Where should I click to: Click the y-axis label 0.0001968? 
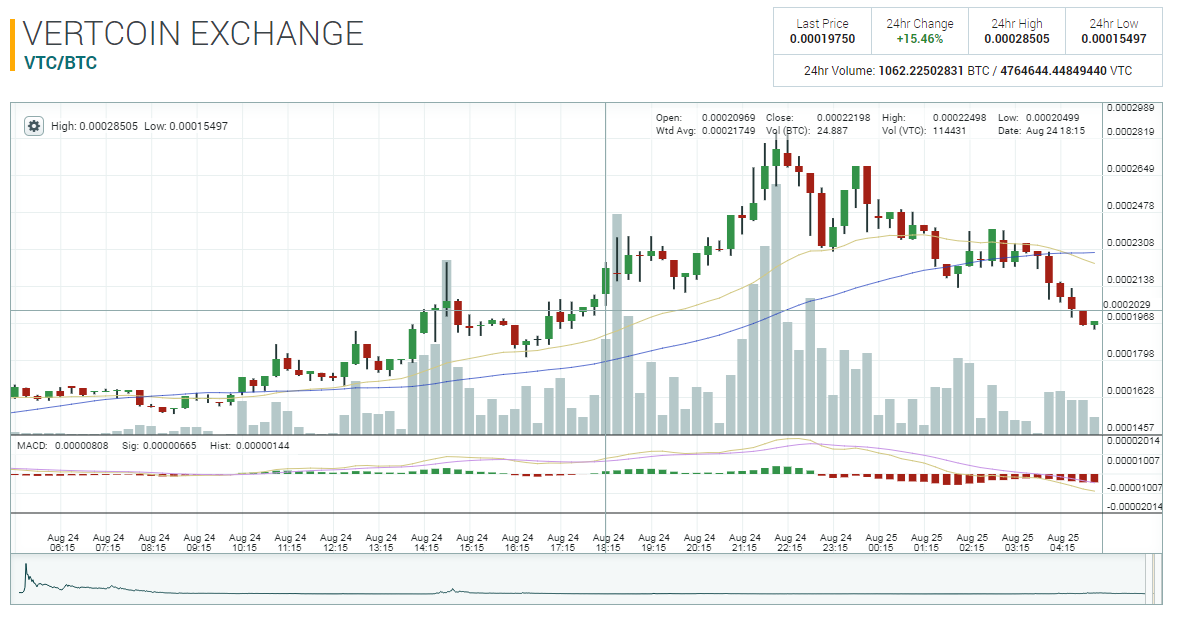[1130, 316]
